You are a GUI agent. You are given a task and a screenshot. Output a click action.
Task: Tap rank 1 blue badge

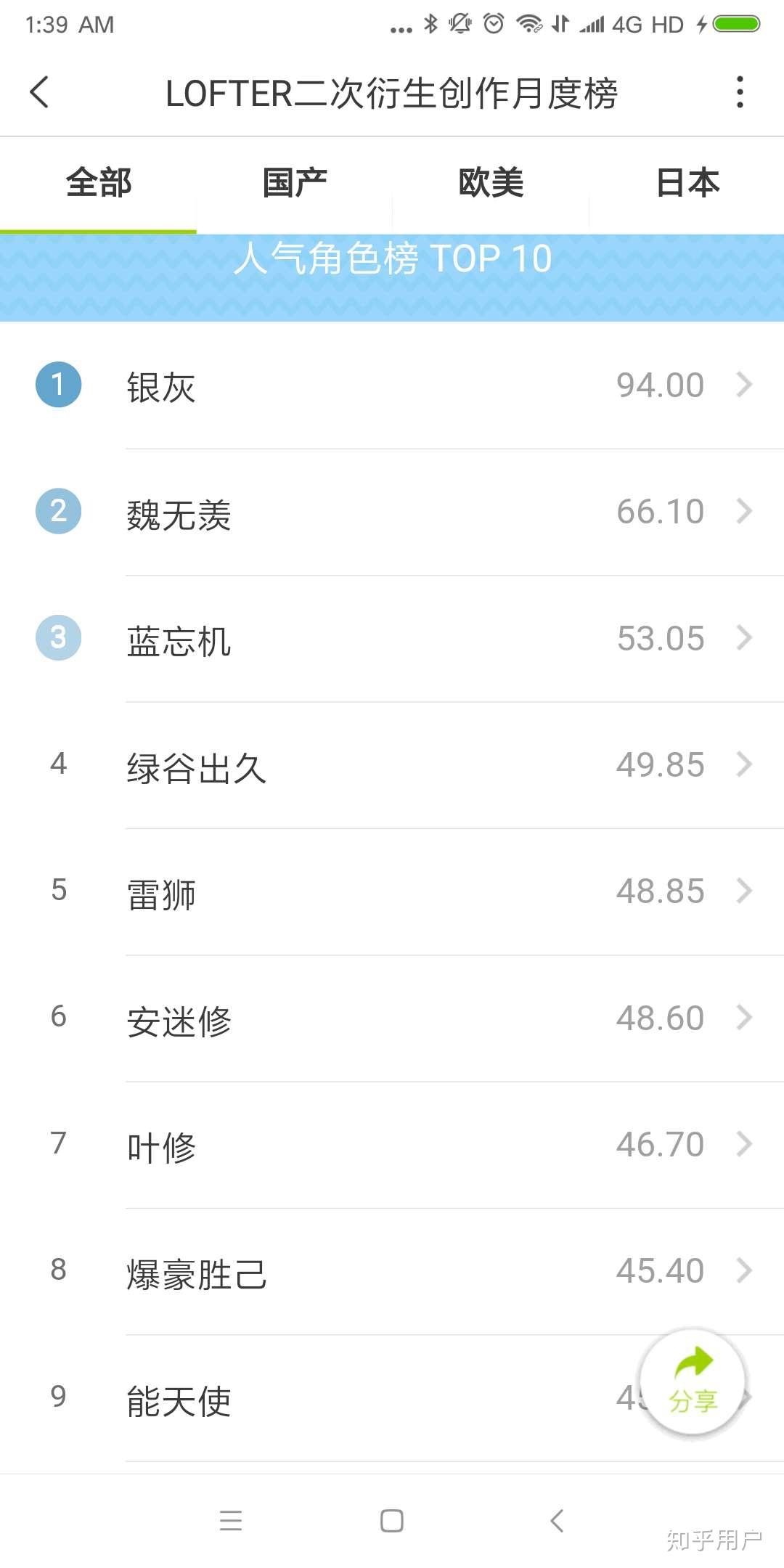point(58,384)
